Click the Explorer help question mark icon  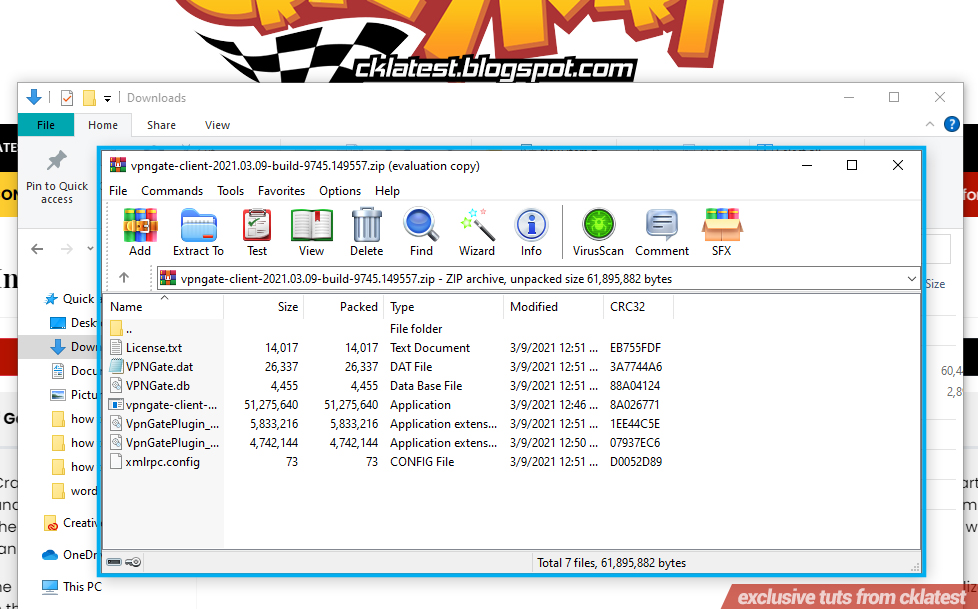click(951, 124)
